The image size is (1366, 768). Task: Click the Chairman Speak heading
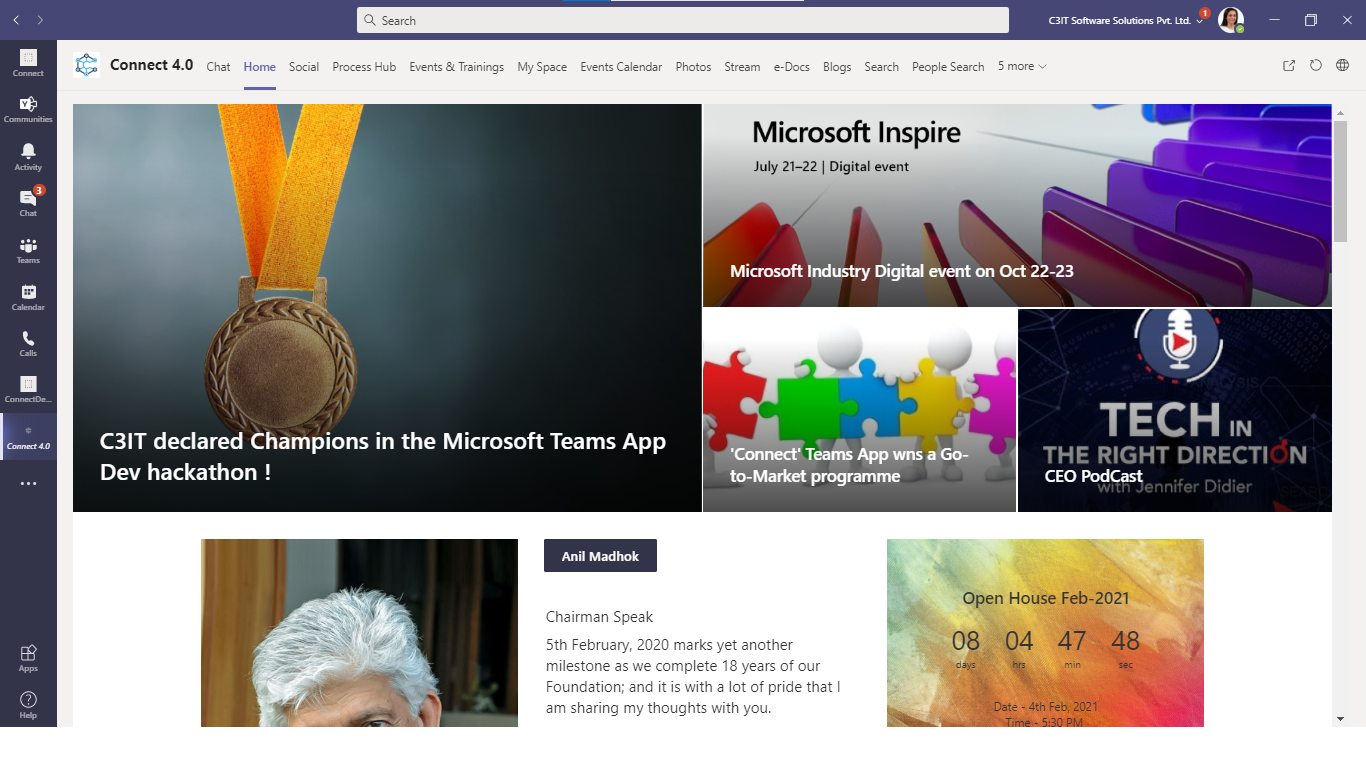599,617
